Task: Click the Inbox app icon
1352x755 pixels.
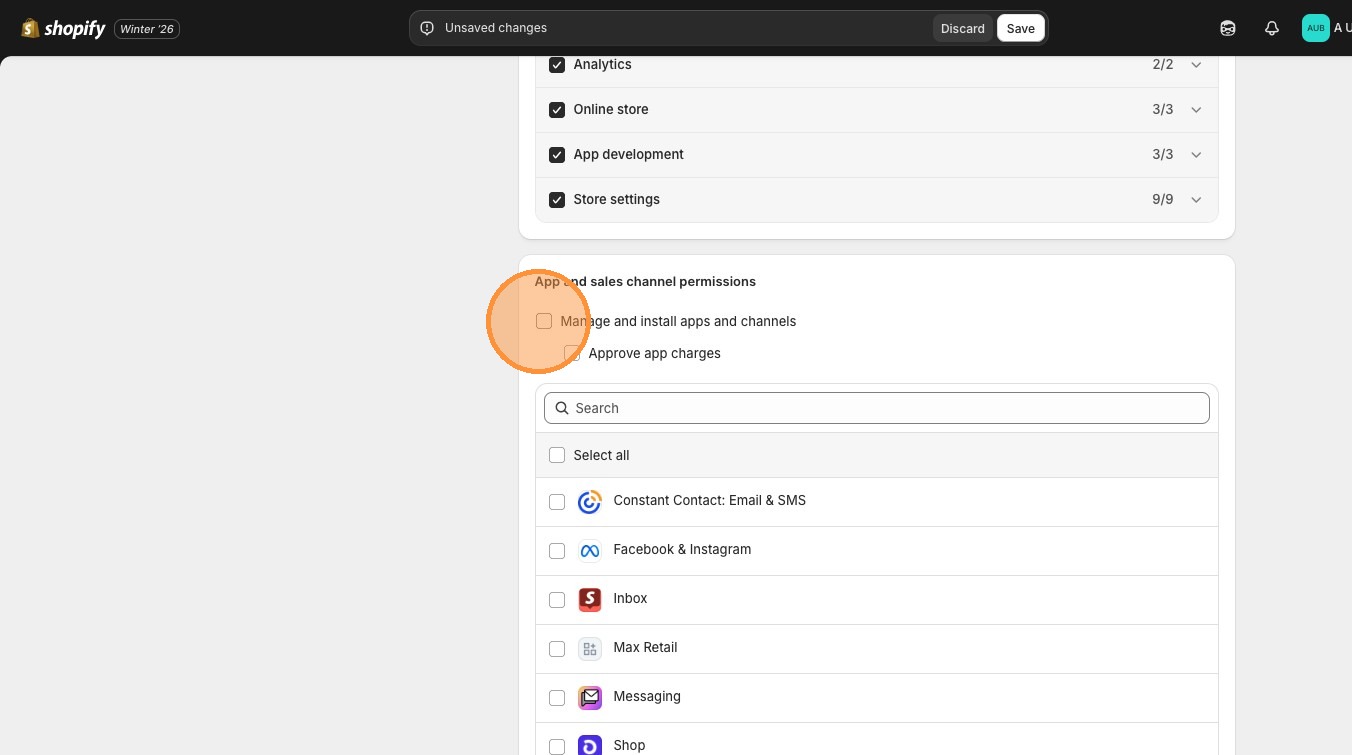Action: 590,599
